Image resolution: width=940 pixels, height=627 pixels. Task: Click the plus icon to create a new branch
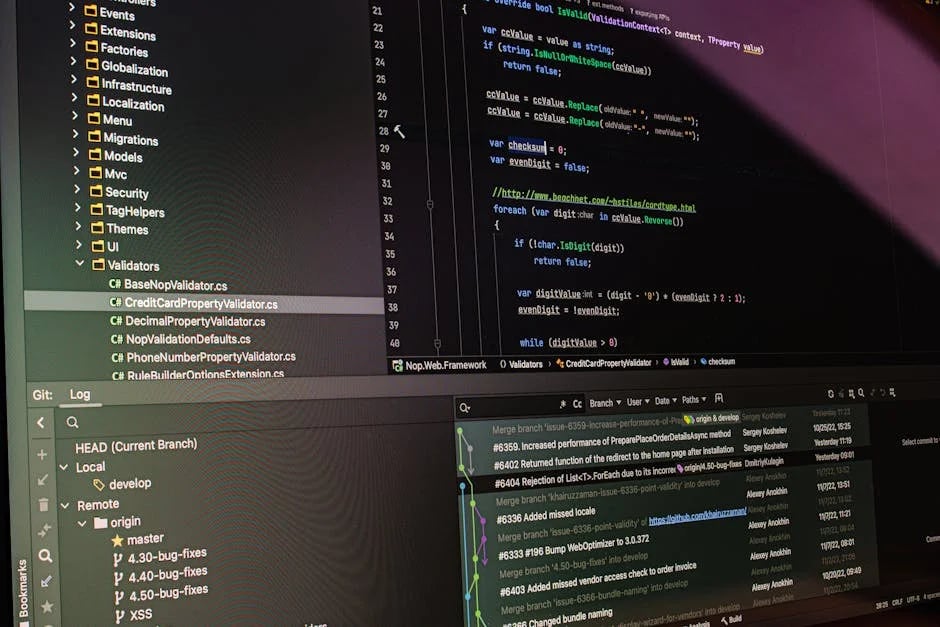(x=42, y=455)
